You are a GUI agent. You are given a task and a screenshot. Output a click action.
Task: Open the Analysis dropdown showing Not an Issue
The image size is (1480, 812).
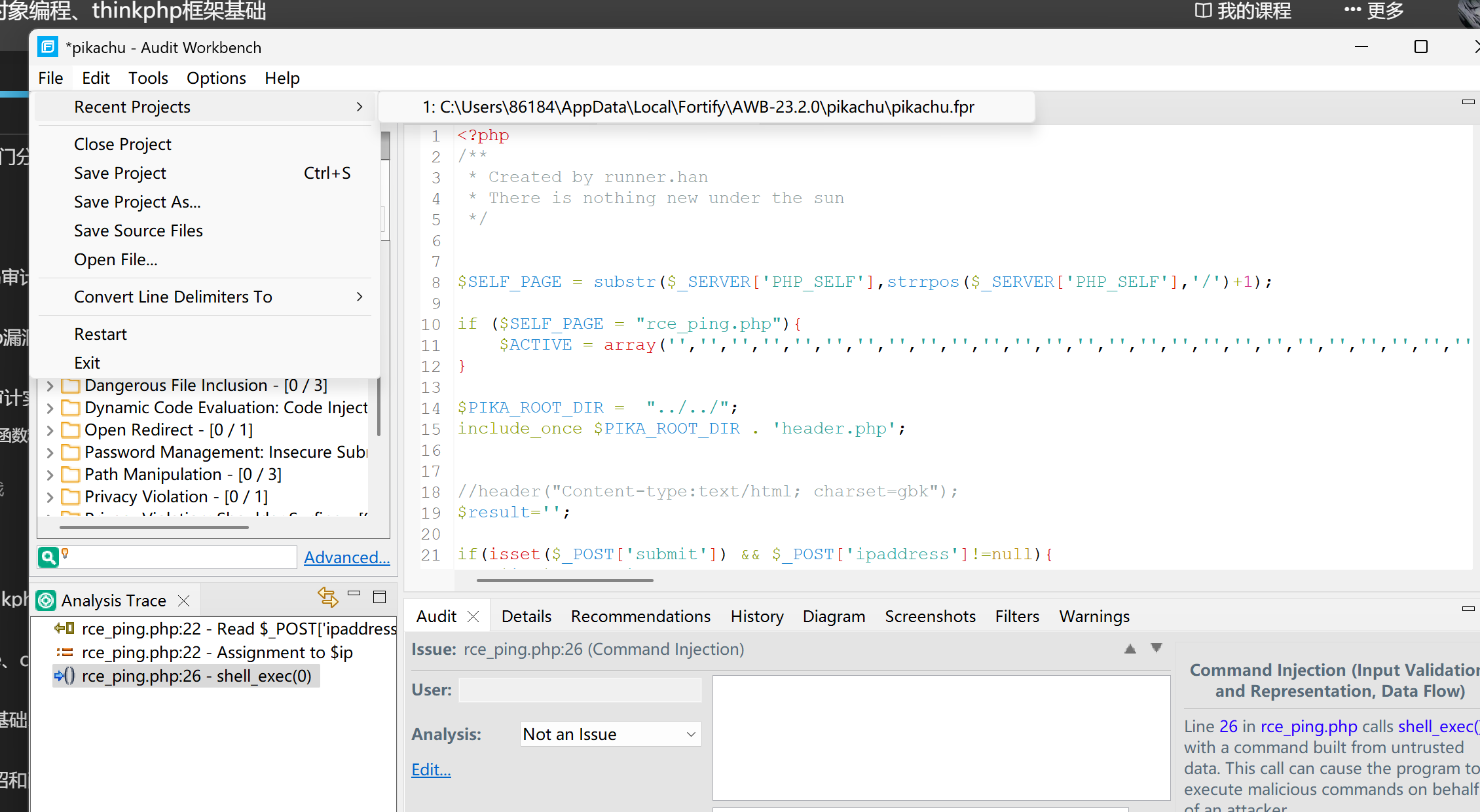tap(610, 734)
